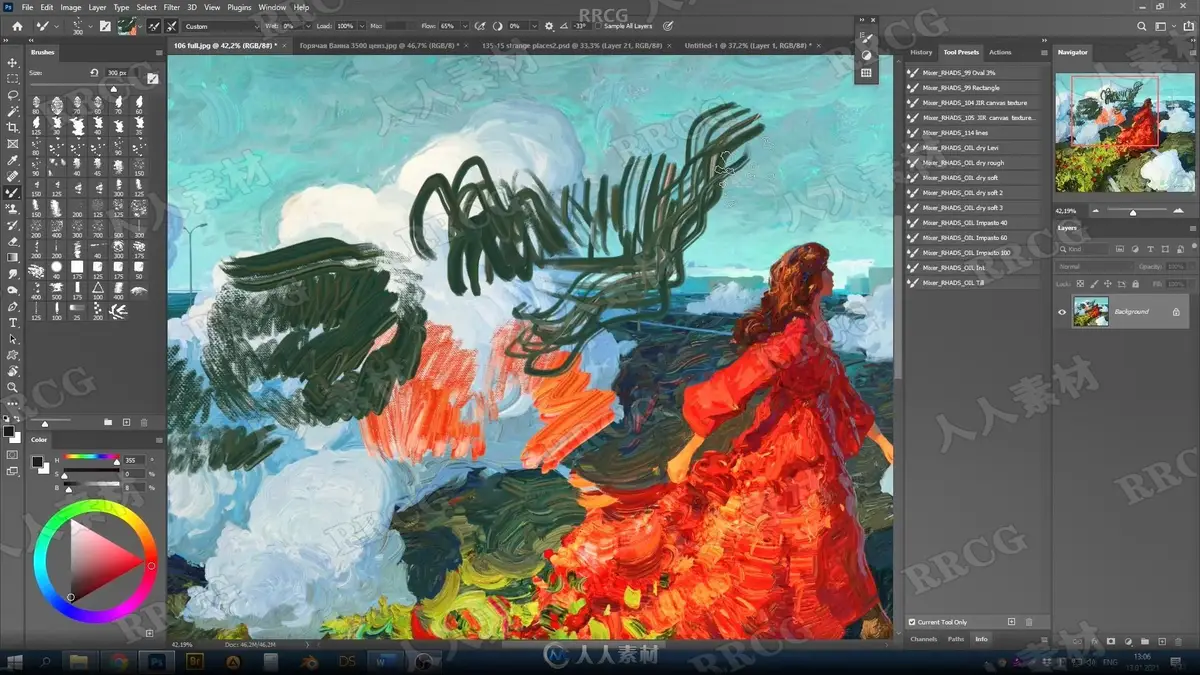
Task: Switch to the History tab
Action: coord(921,52)
